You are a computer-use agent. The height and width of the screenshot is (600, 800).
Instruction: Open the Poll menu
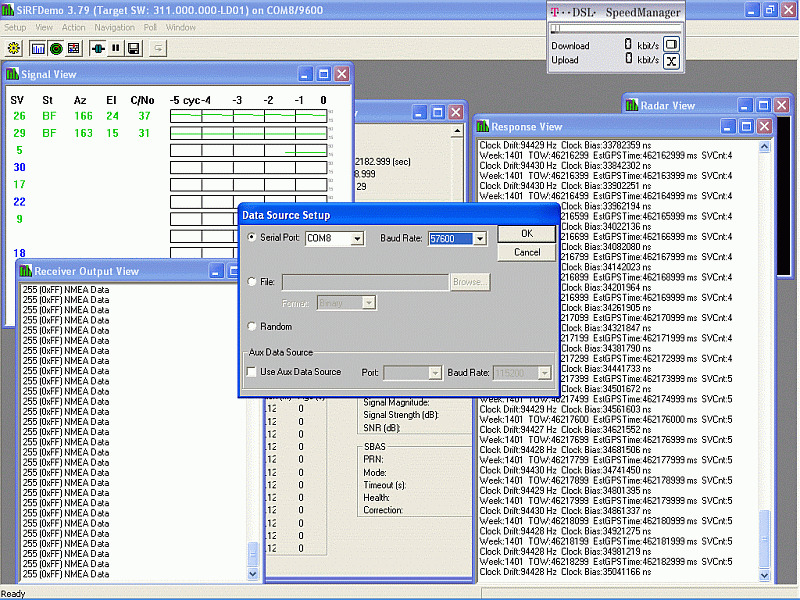[x=150, y=27]
